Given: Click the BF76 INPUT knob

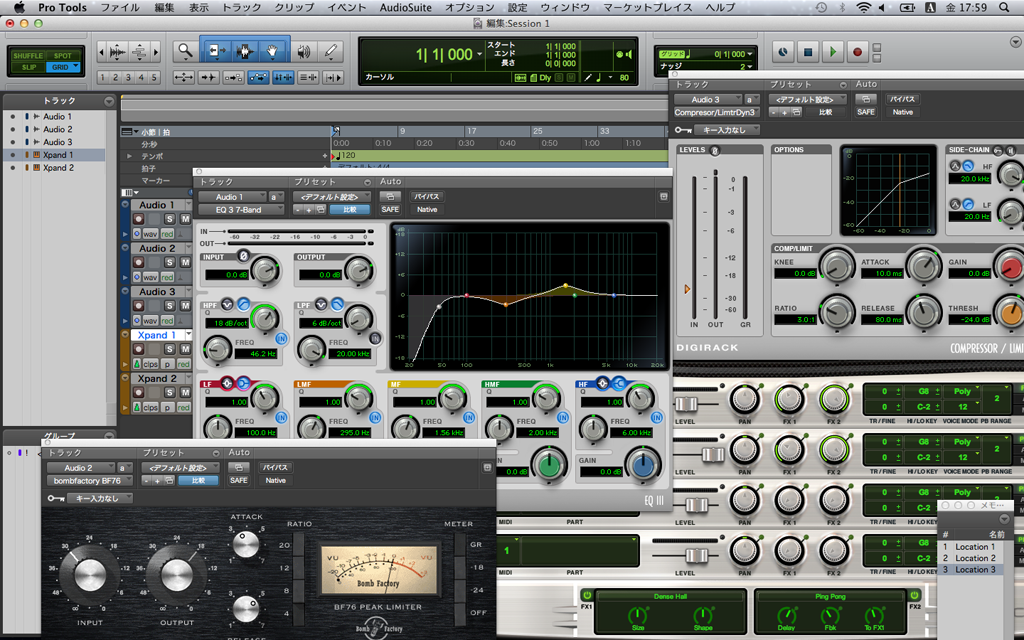Looking at the screenshot, I should coord(90,575).
